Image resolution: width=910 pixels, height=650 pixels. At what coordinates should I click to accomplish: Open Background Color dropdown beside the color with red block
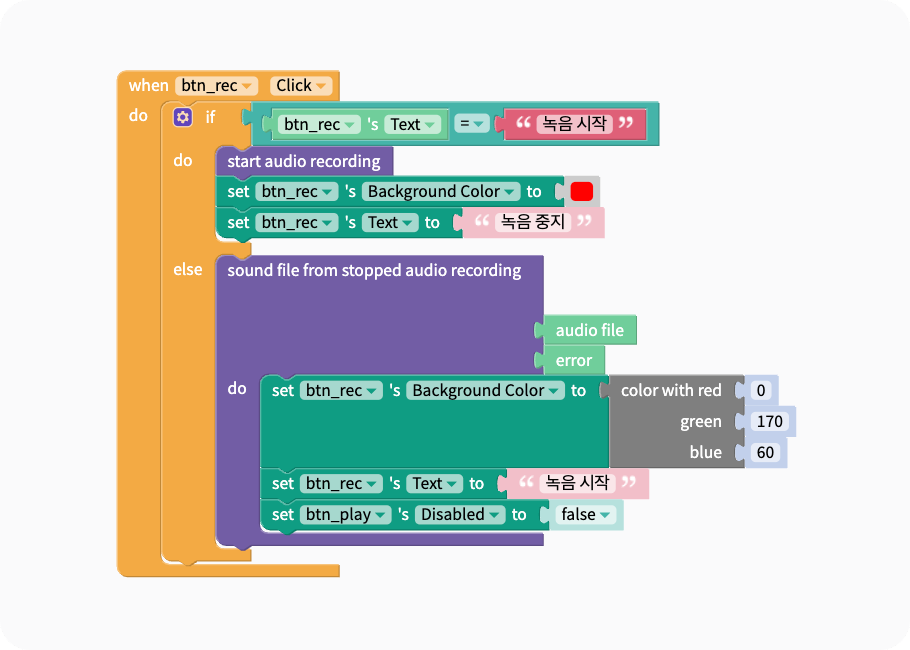click(x=486, y=391)
